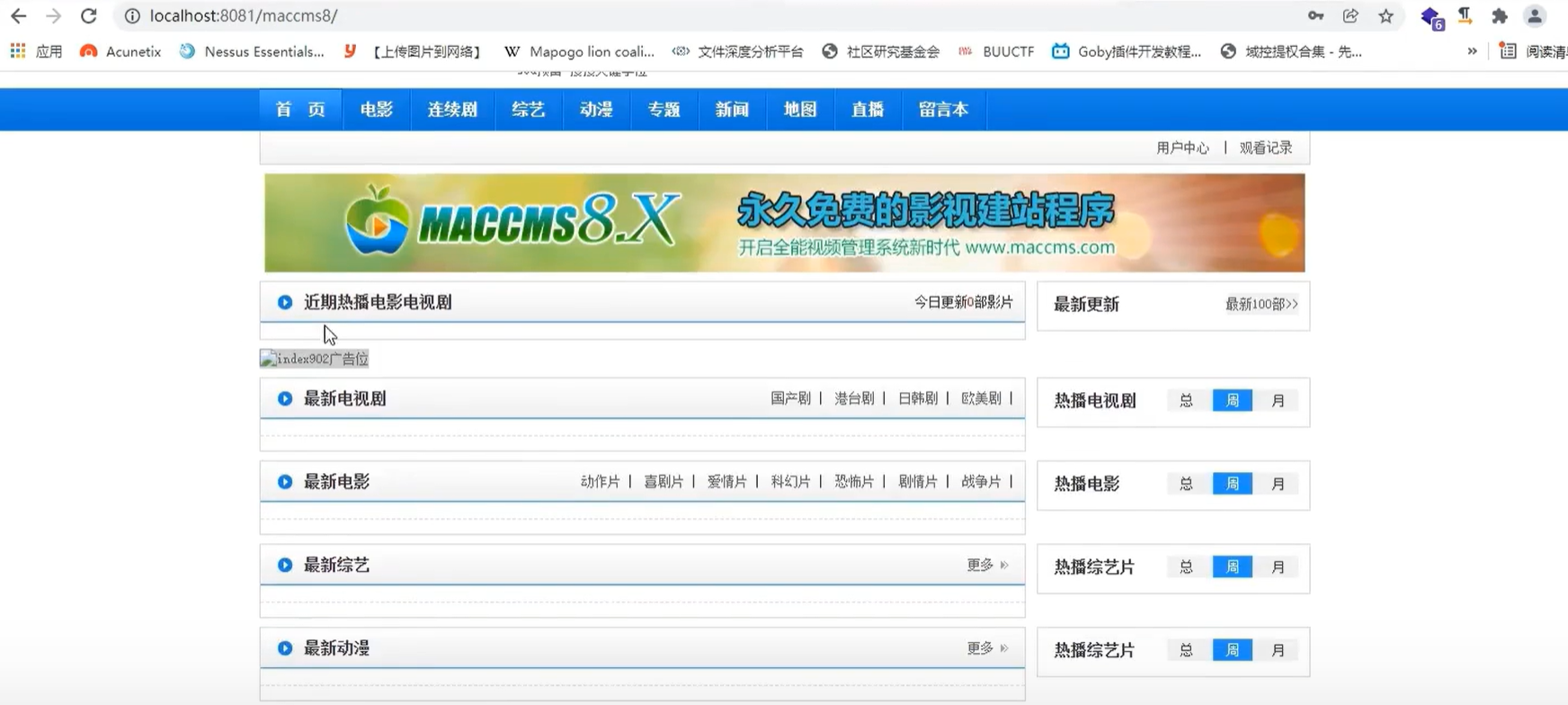
Task: Open the 日韩剧 category link
Action: 917,398
